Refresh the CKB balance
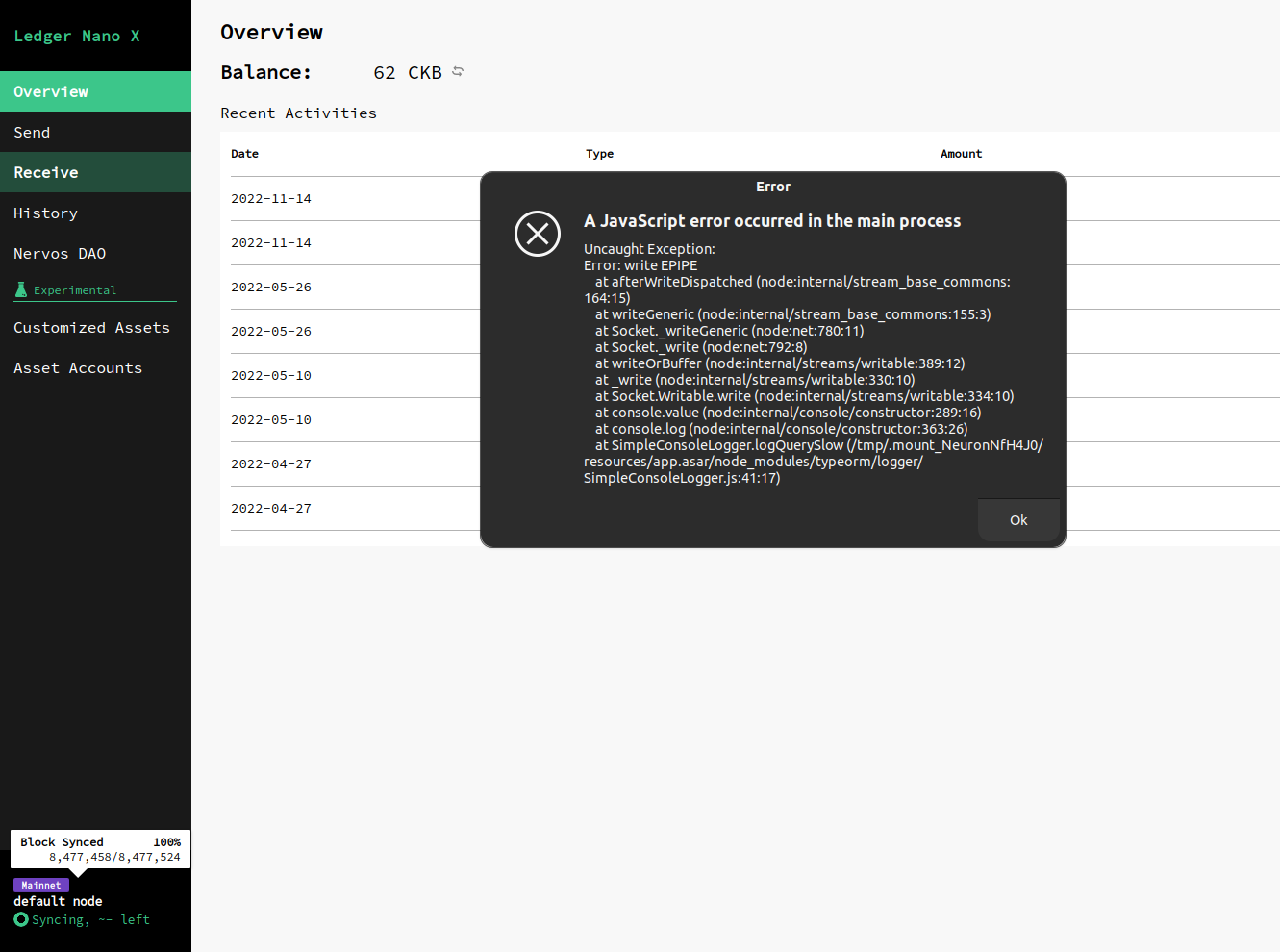The width and height of the screenshot is (1280, 952). point(458,71)
